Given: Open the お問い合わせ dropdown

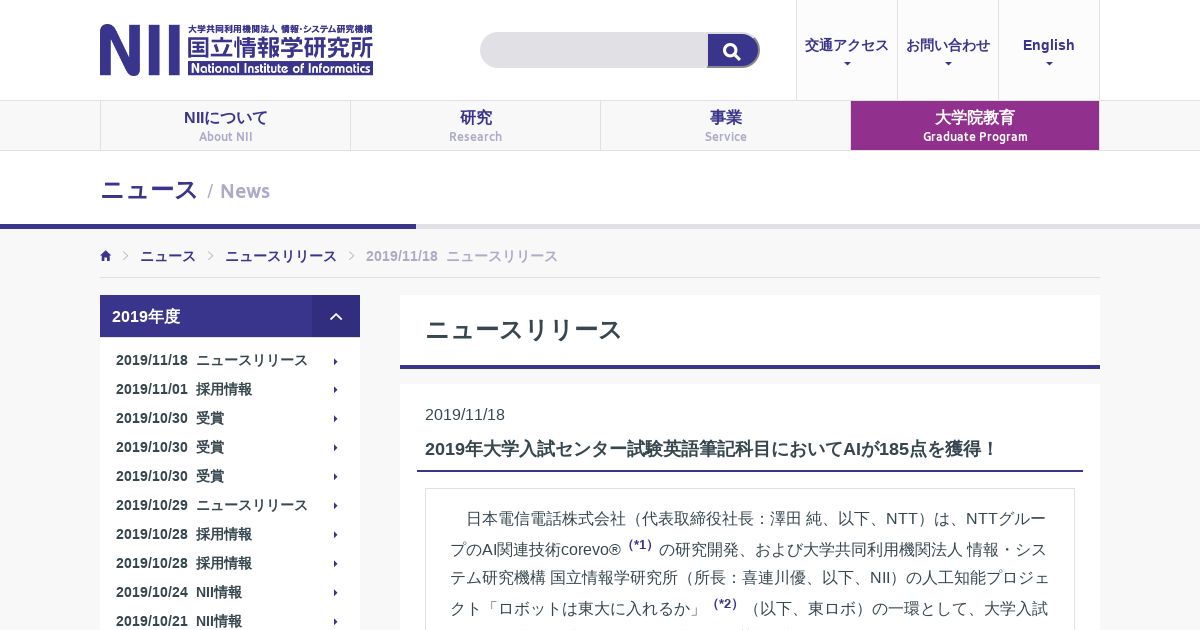Looking at the screenshot, I should pos(948,50).
